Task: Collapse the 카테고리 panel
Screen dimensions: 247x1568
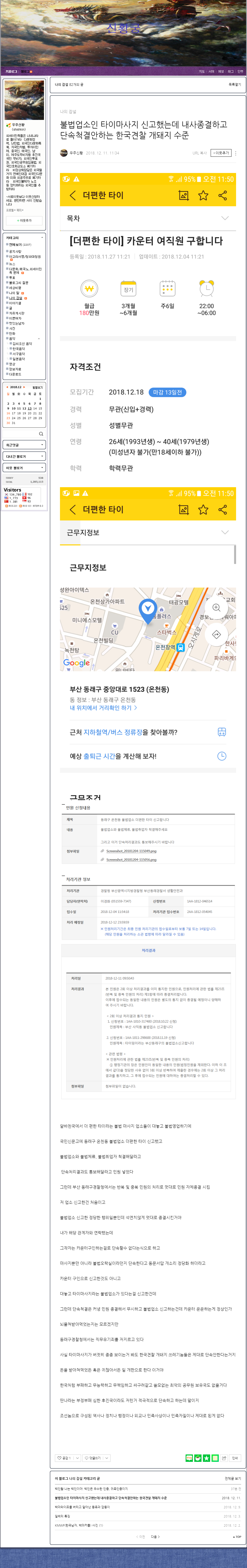Action: pyautogui.click(x=42, y=237)
